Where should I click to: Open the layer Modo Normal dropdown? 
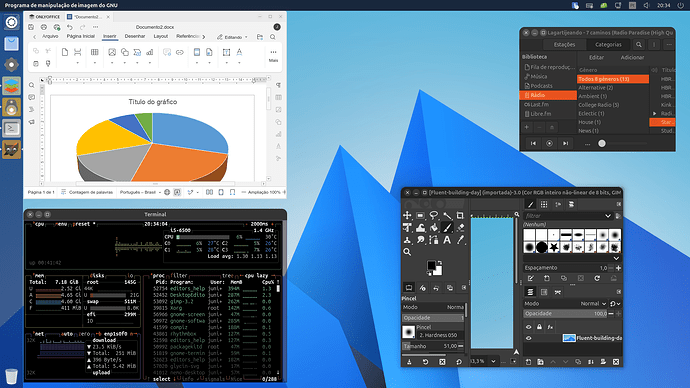[x=593, y=304]
